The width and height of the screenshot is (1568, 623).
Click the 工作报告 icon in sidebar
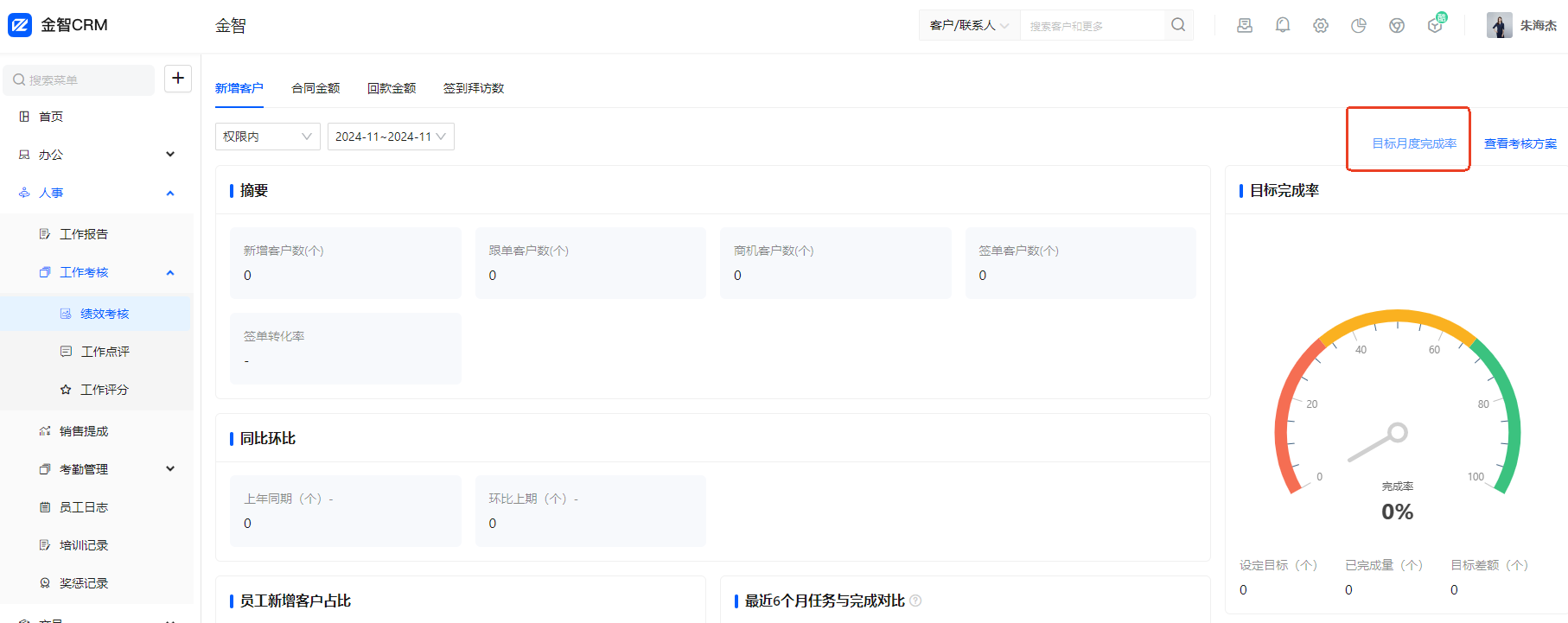click(x=45, y=234)
